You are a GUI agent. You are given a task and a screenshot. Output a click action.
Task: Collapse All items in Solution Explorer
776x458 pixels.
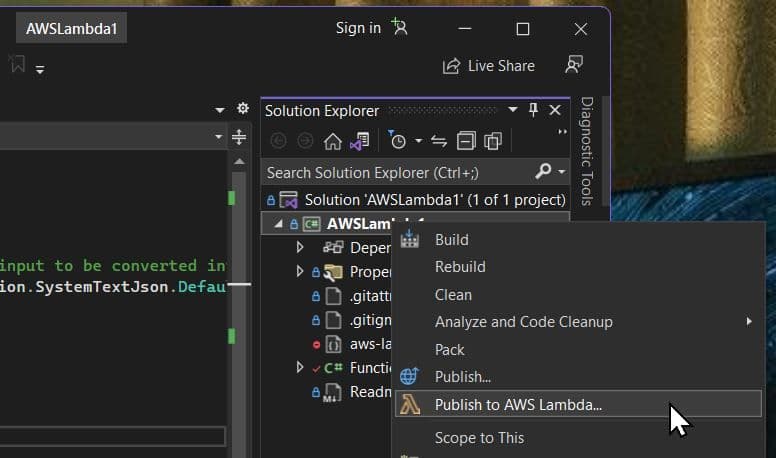tap(466, 141)
